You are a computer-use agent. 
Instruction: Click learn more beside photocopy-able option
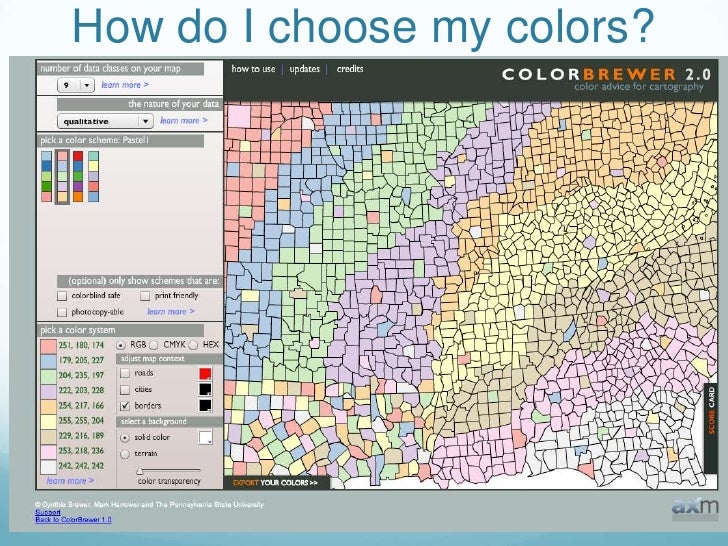point(171,312)
